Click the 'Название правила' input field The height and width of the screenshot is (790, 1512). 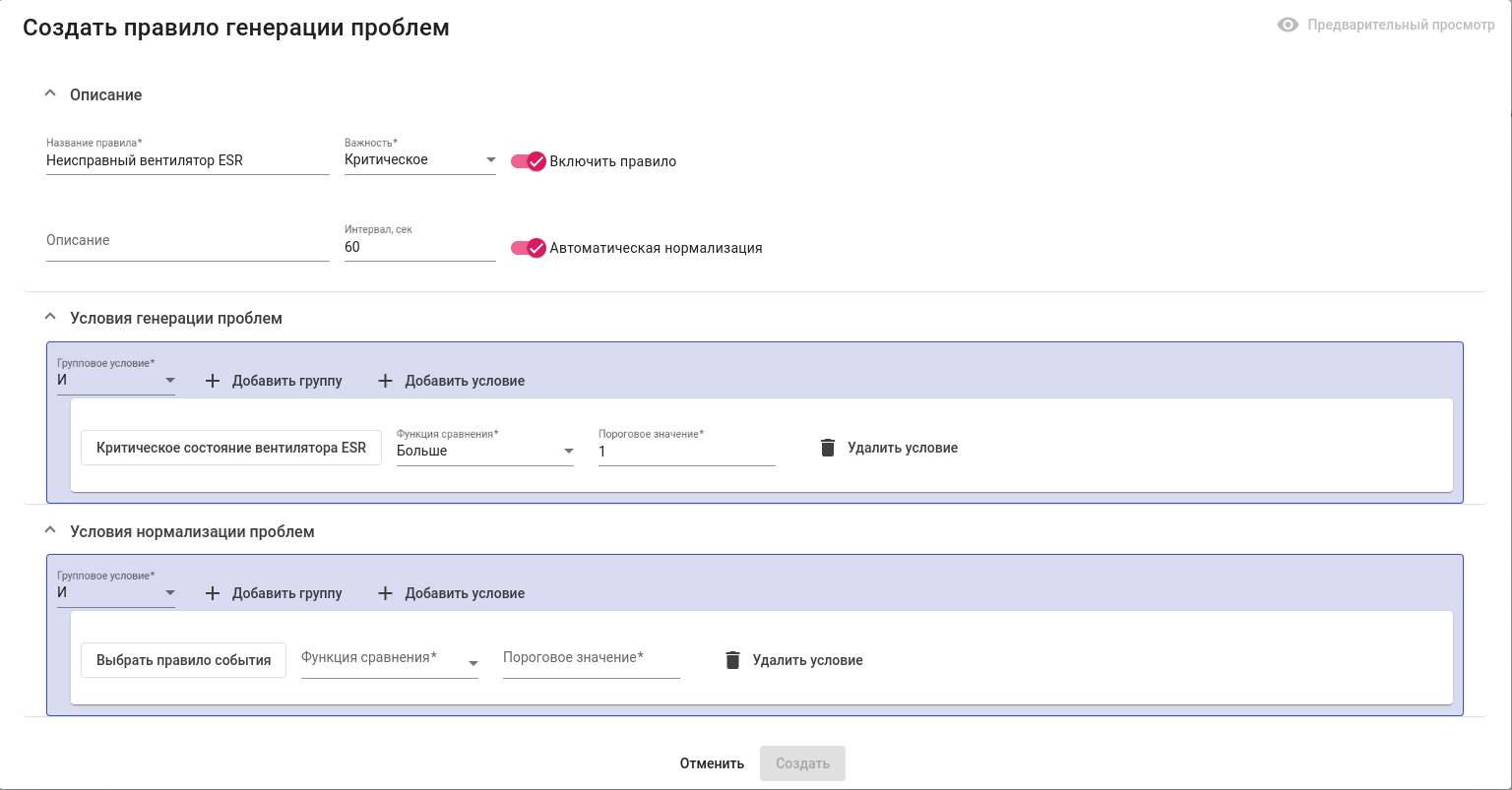coord(187,161)
